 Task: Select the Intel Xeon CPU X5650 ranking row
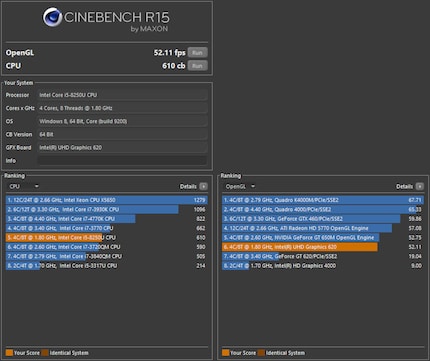[107, 200]
